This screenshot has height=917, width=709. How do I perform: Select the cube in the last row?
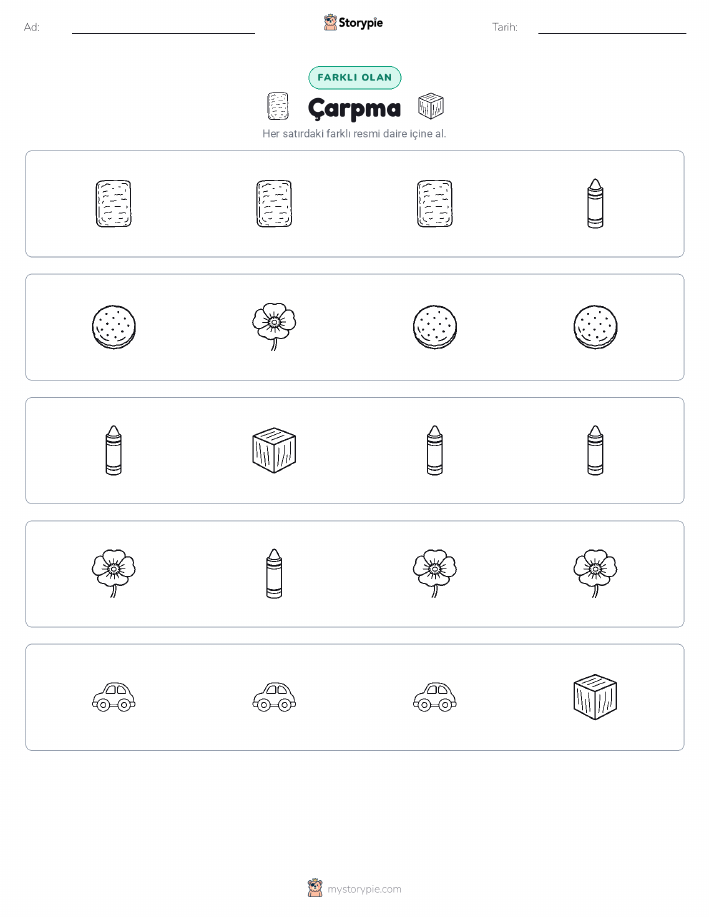point(595,697)
